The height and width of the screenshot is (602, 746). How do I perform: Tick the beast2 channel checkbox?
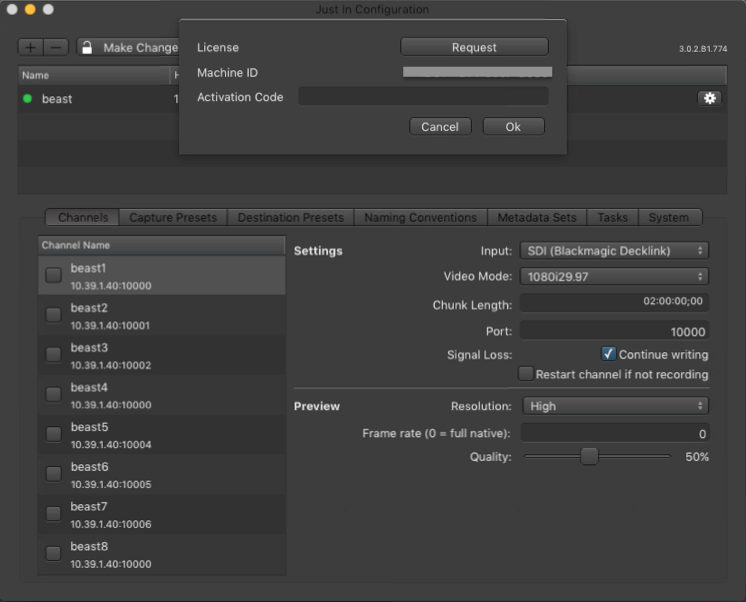click(53, 315)
